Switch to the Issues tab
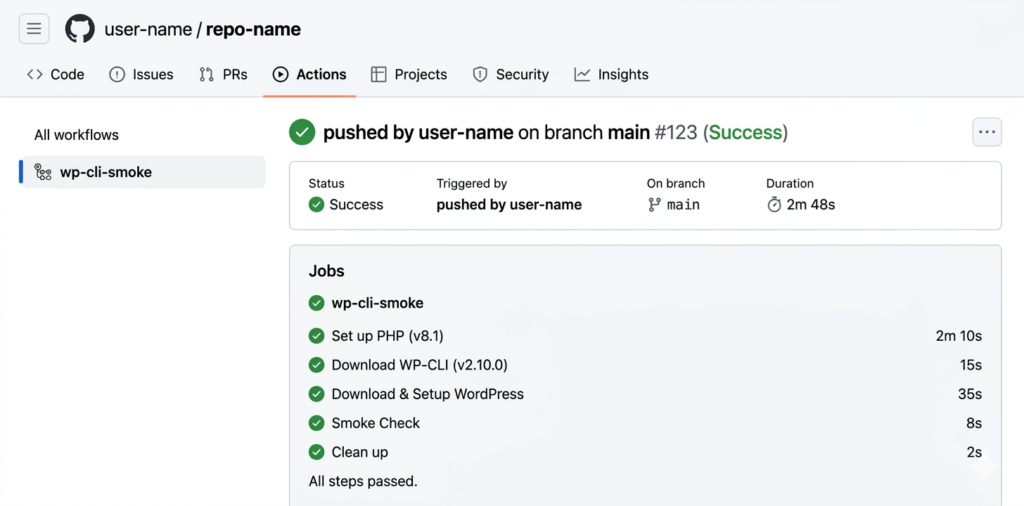The width and height of the screenshot is (1024, 506). tap(141, 74)
